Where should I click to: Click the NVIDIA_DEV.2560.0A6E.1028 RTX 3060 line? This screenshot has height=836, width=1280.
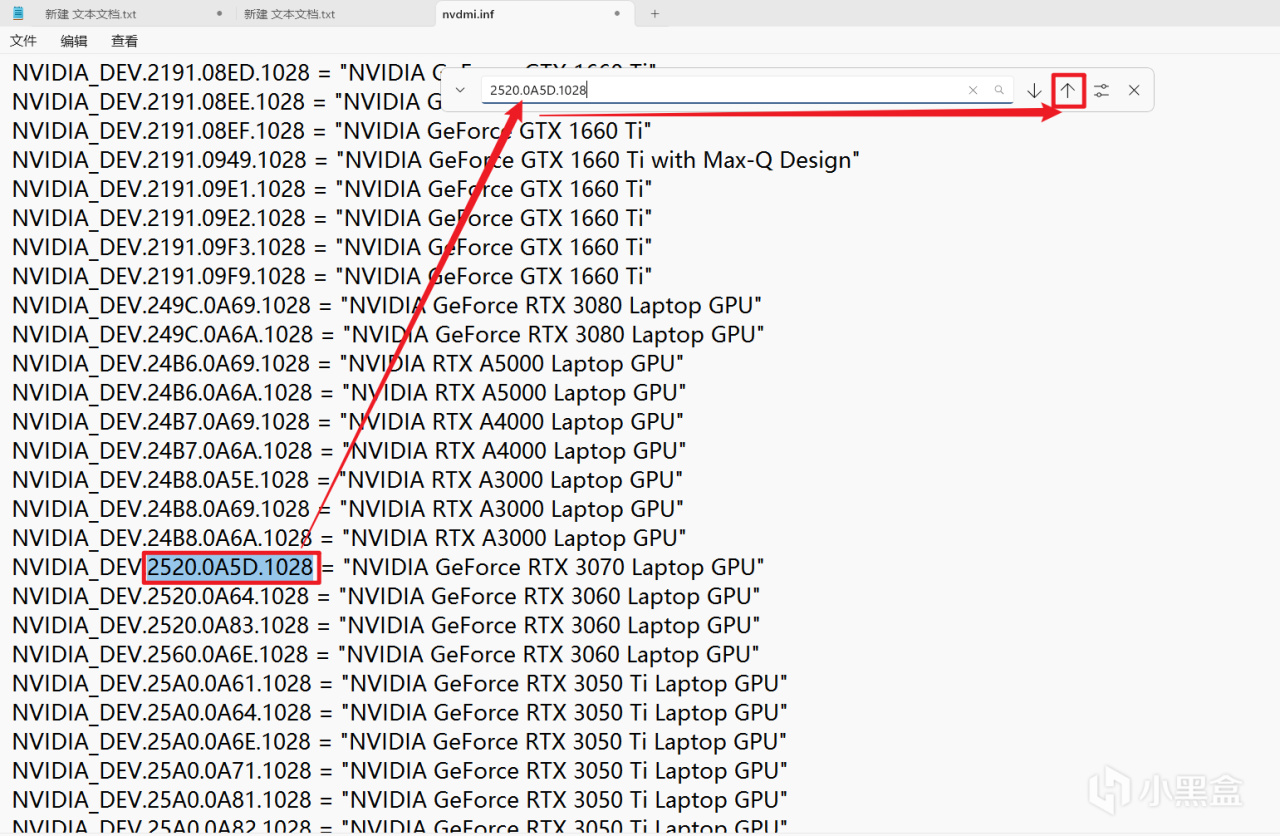pyautogui.click(x=386, y=654)
